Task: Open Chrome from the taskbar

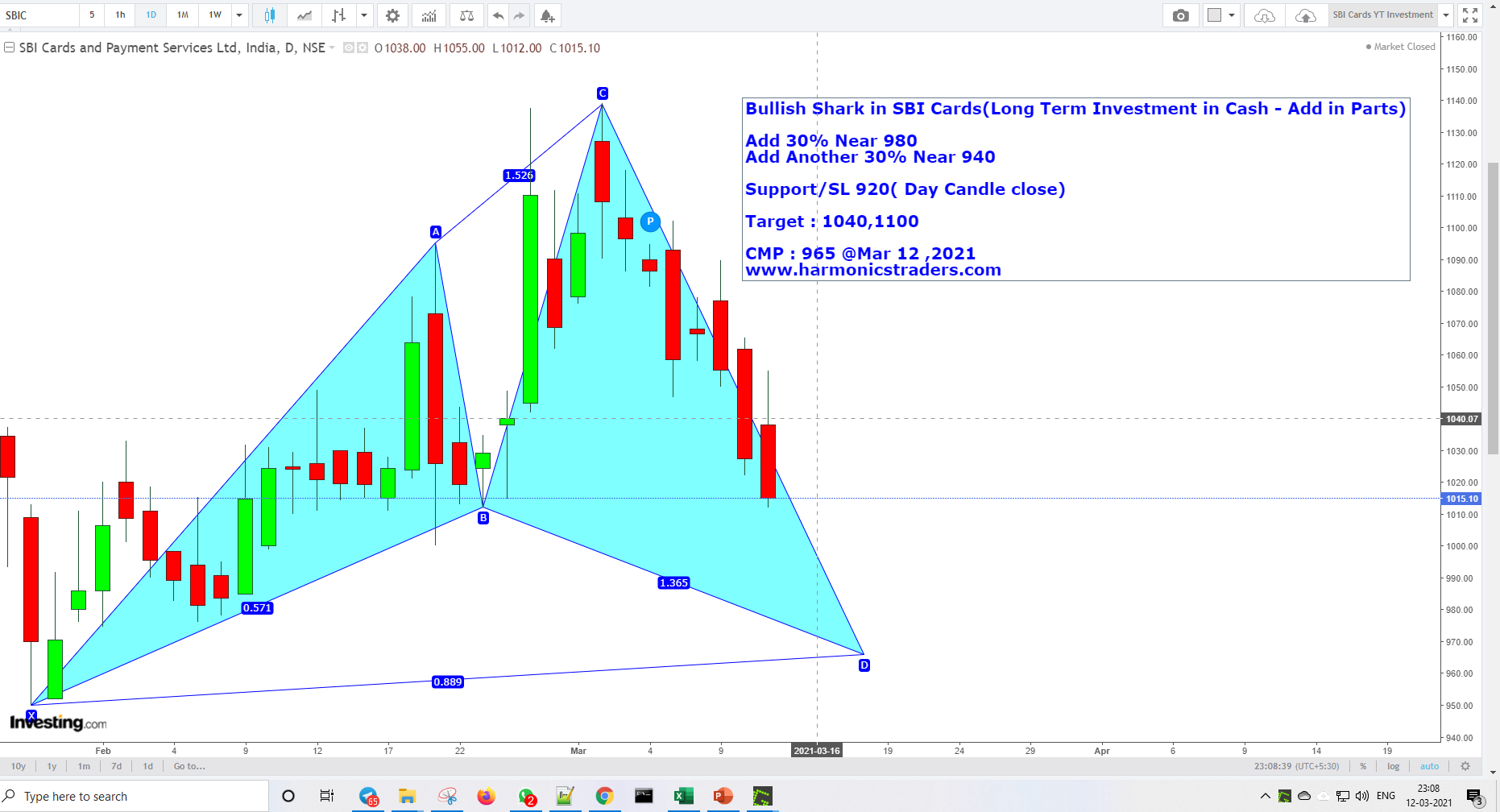Action: pyautogui.click(x=605, y=796)
